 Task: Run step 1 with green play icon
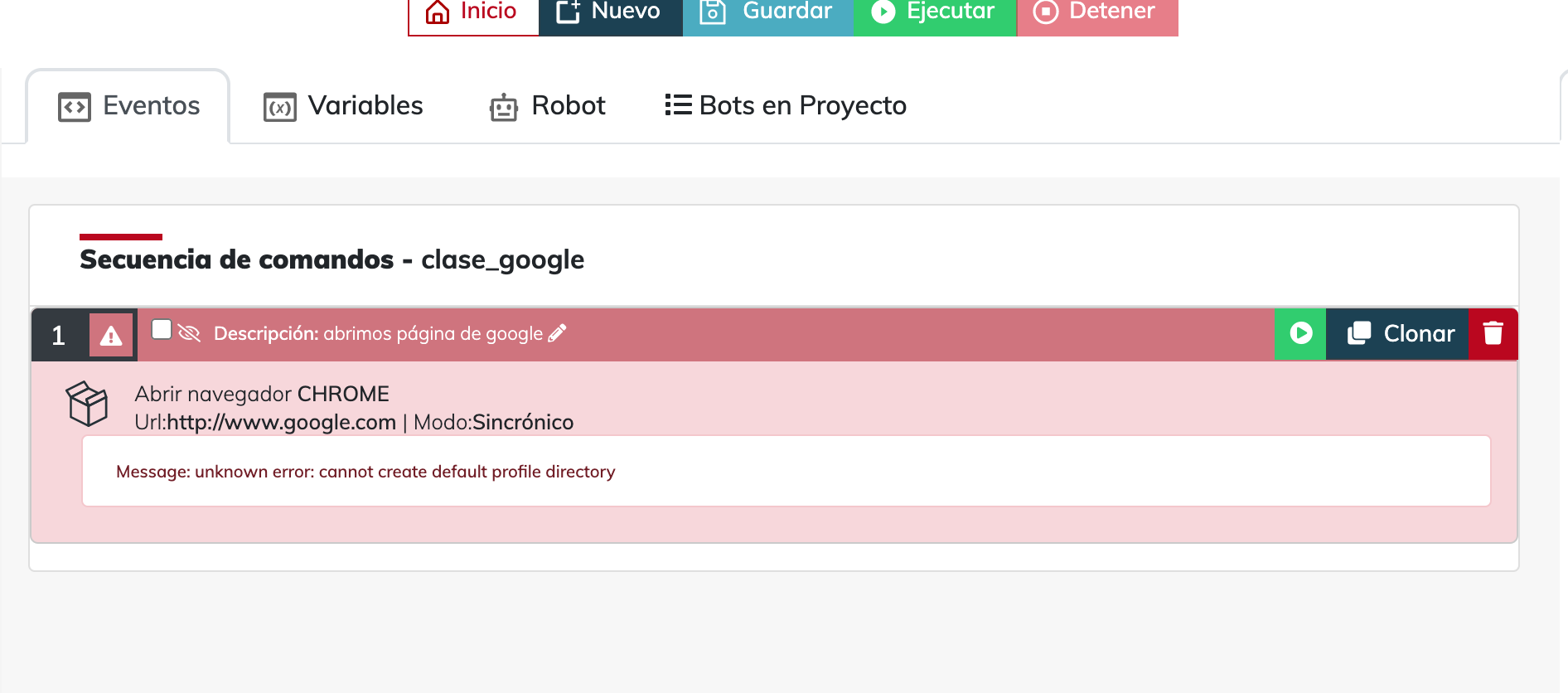point(1300,333)
